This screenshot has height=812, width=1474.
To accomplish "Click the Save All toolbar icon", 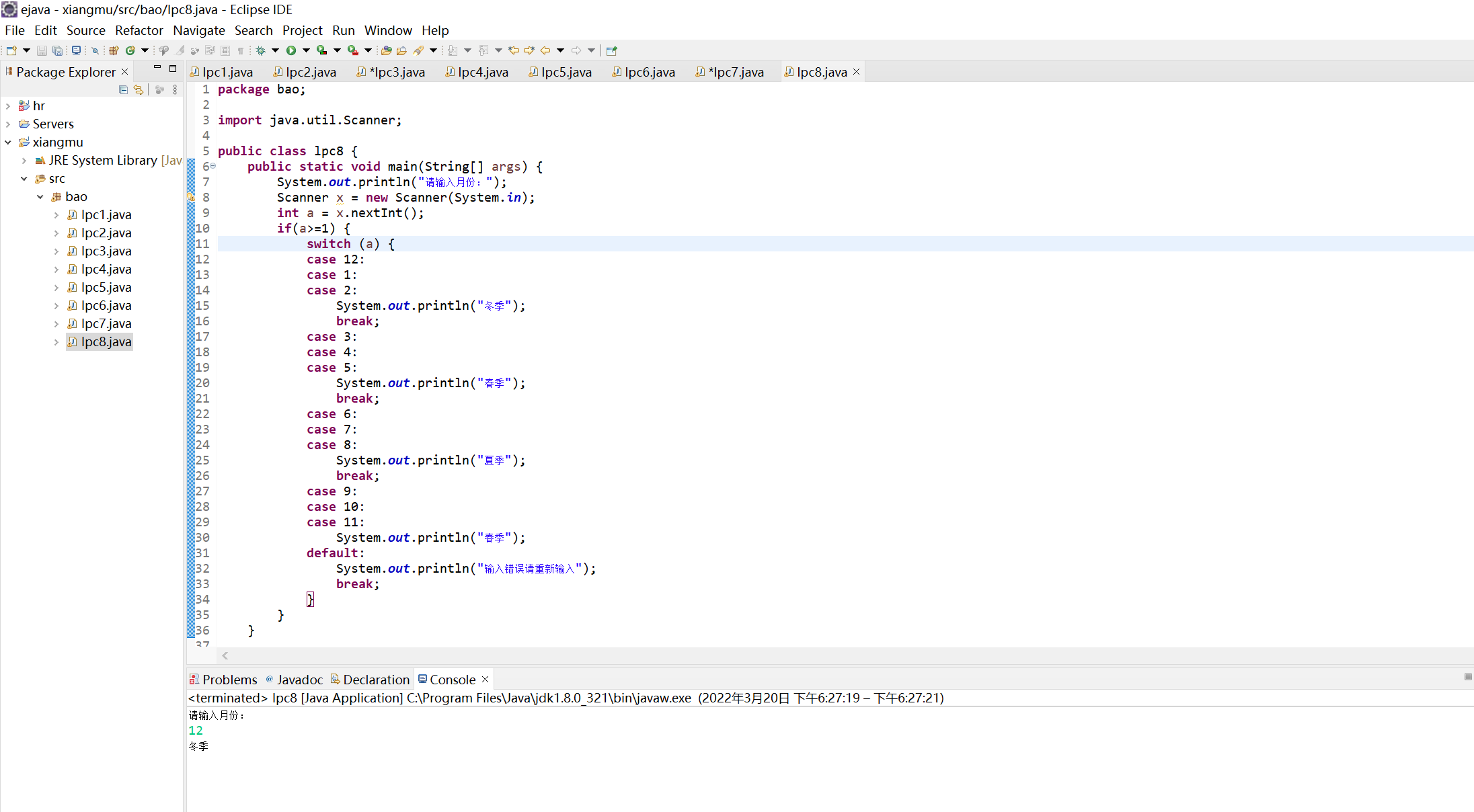I will (57, 50).
